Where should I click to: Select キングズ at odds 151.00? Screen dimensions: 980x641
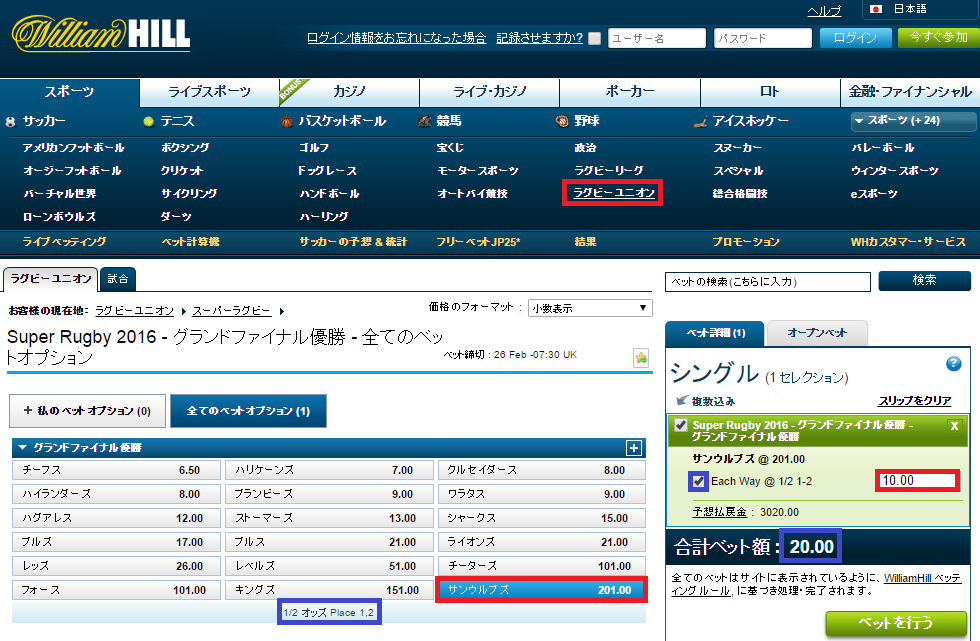[x=329, y=590]
